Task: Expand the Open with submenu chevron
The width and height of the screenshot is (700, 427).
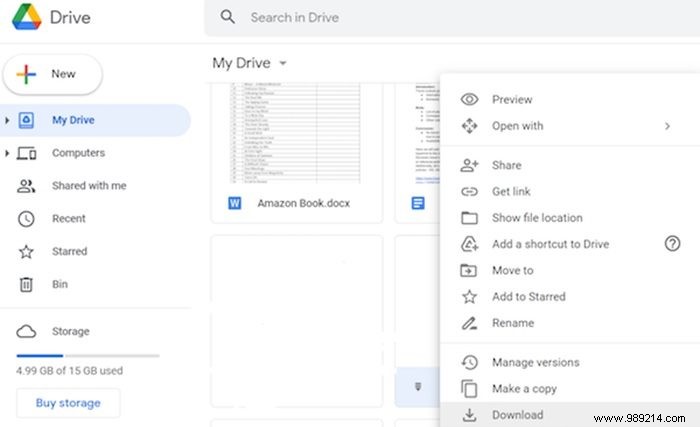Action: click(x=667, y=126)
